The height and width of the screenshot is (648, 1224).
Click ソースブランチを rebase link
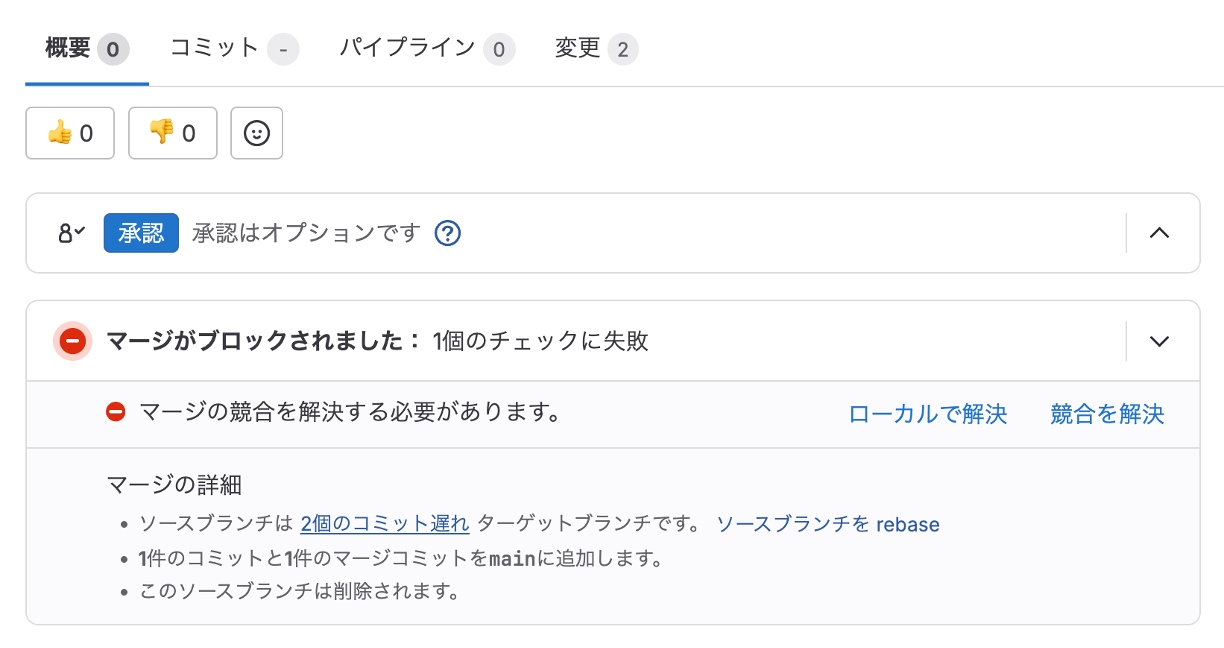click(828, 523)
